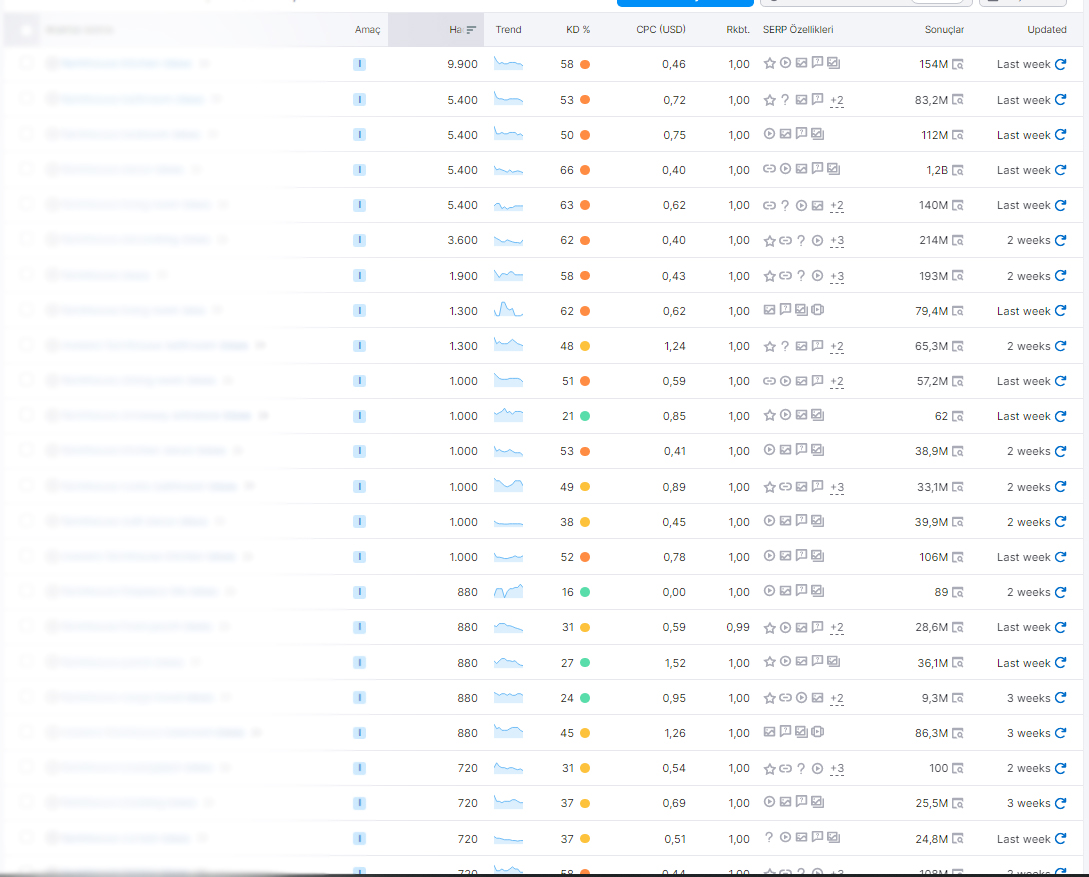
Task: Expand +3 SERP features in the 33,1M row
Action: tap(837, 487)
